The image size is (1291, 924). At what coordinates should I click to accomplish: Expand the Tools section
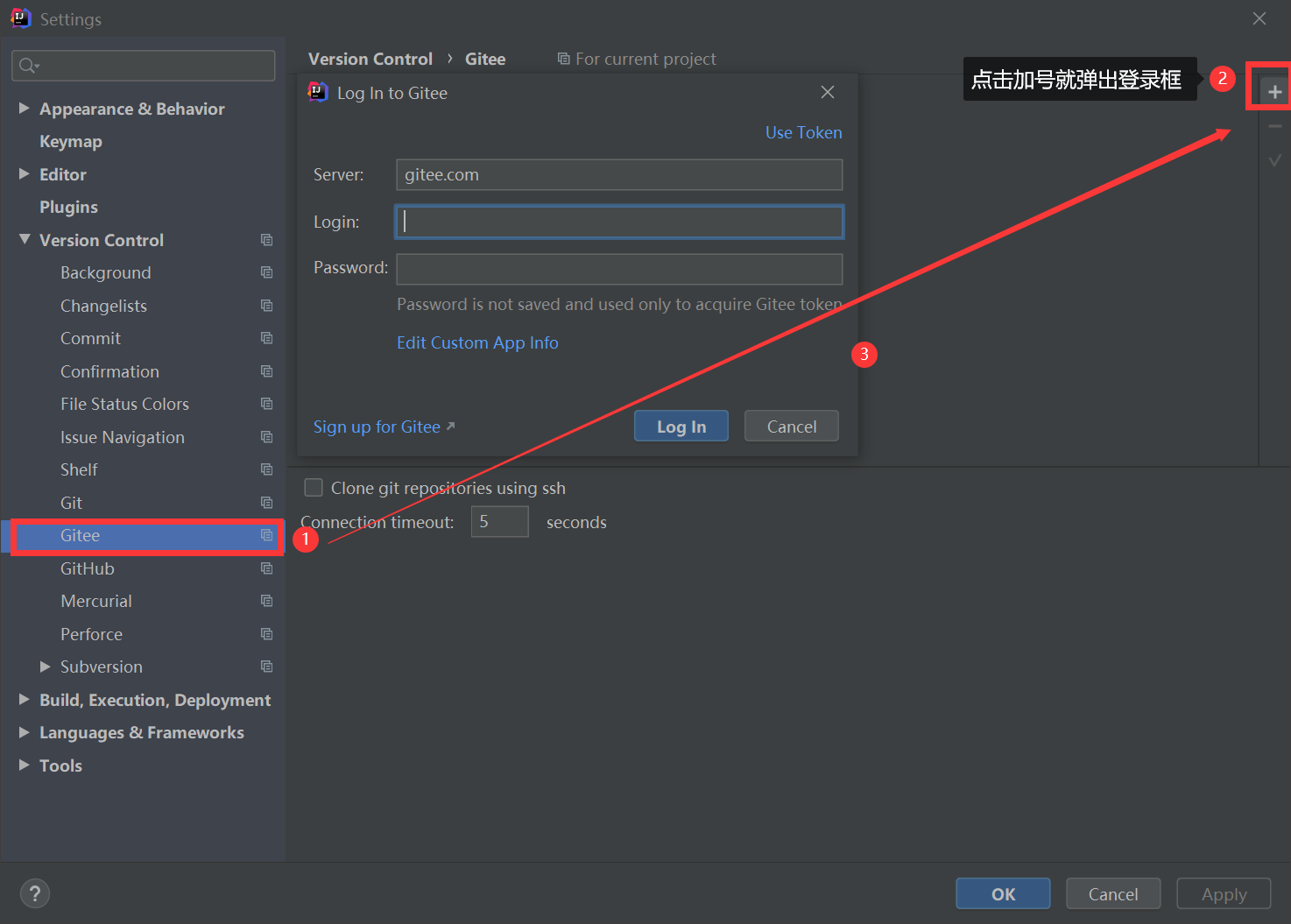(x=25, y=765)
